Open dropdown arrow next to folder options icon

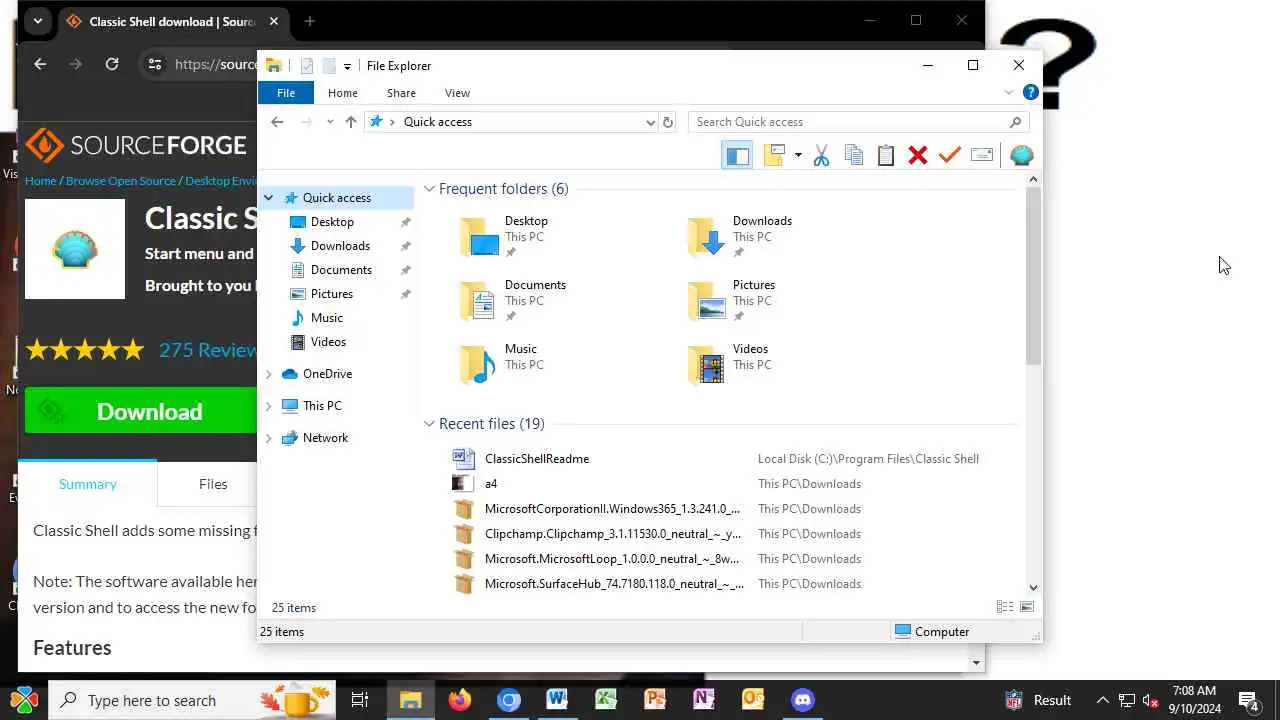pyautogui.click(x=798, y=155)
